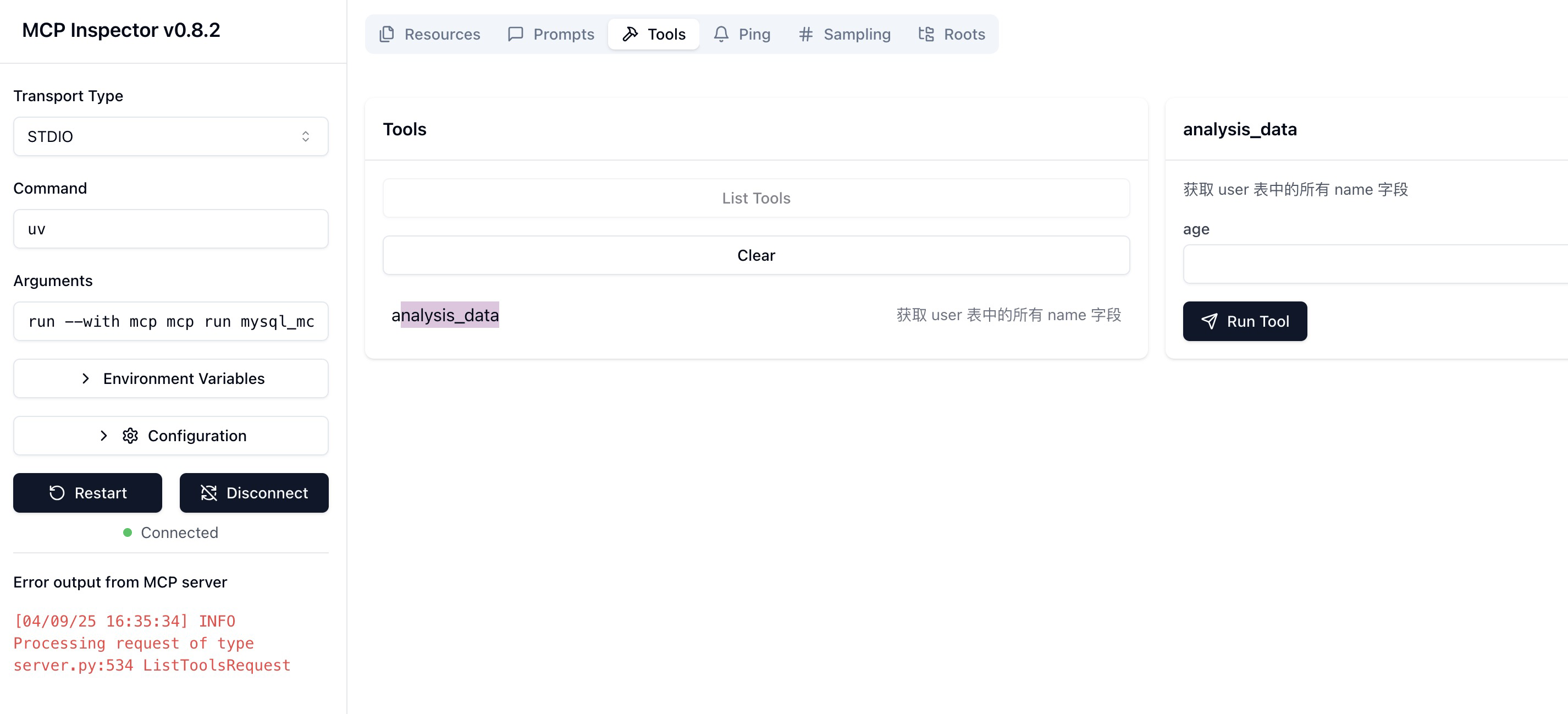
Task: Switch to the Prompts tab
Action: (x=551, y=34)
